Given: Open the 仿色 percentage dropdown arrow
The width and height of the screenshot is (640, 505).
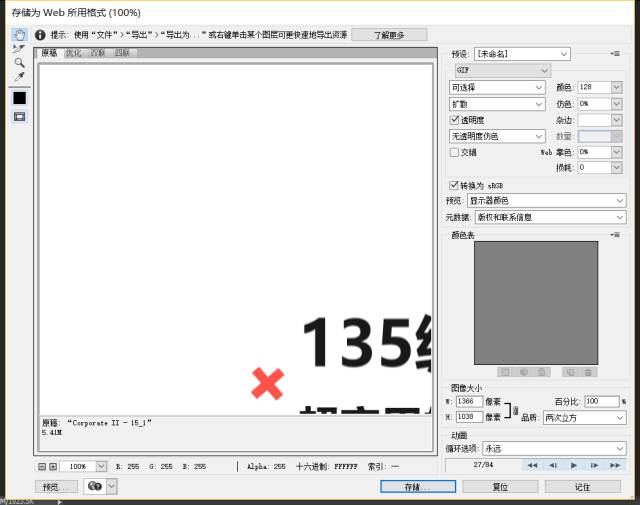Looking at the screenshot, I should (616, 104).
